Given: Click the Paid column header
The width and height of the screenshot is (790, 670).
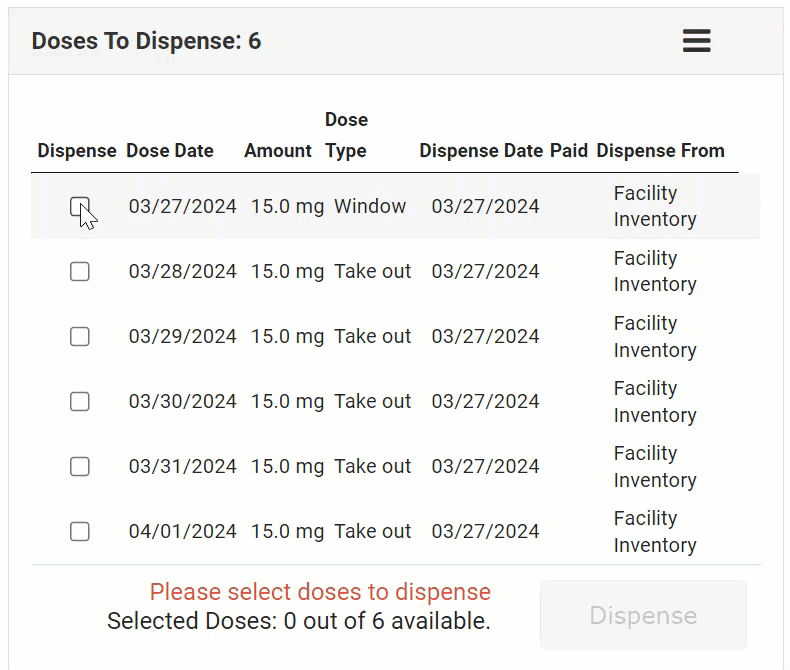Looking at the screenshot, I should click(x=569, y=151).
